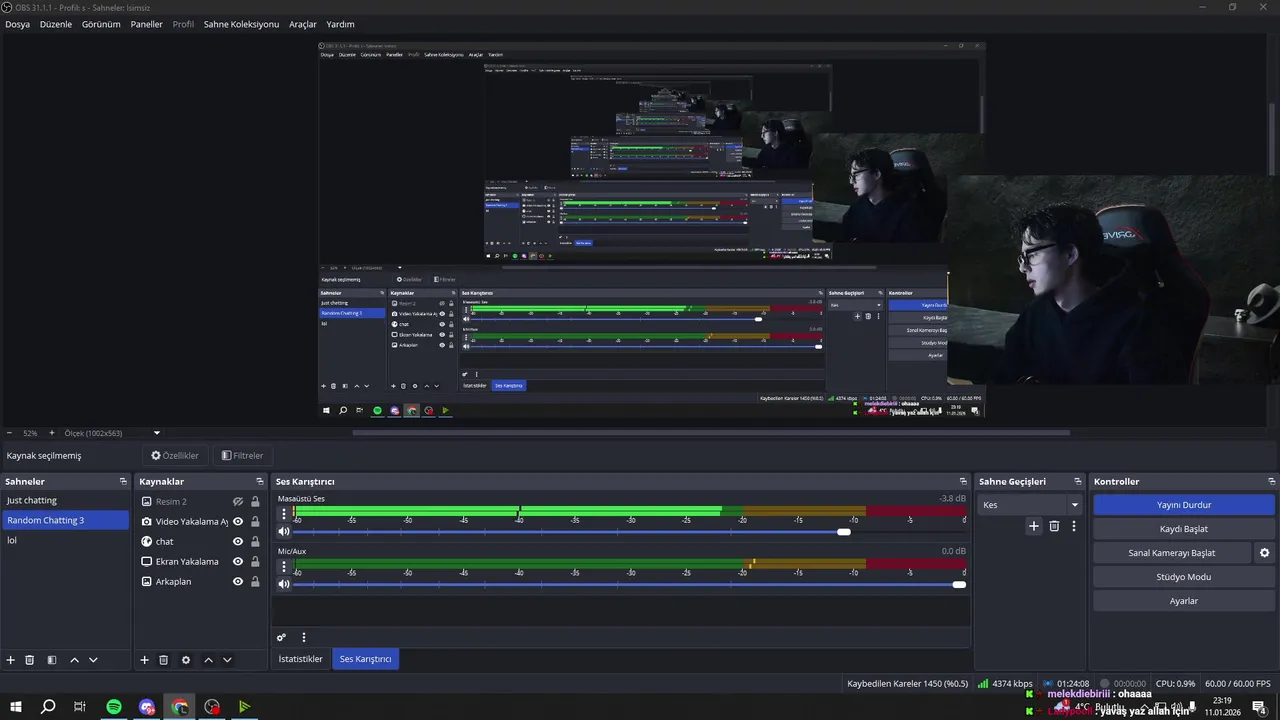
Task: Enable Stüdyo Modu button
Action: pos(1184,577)
